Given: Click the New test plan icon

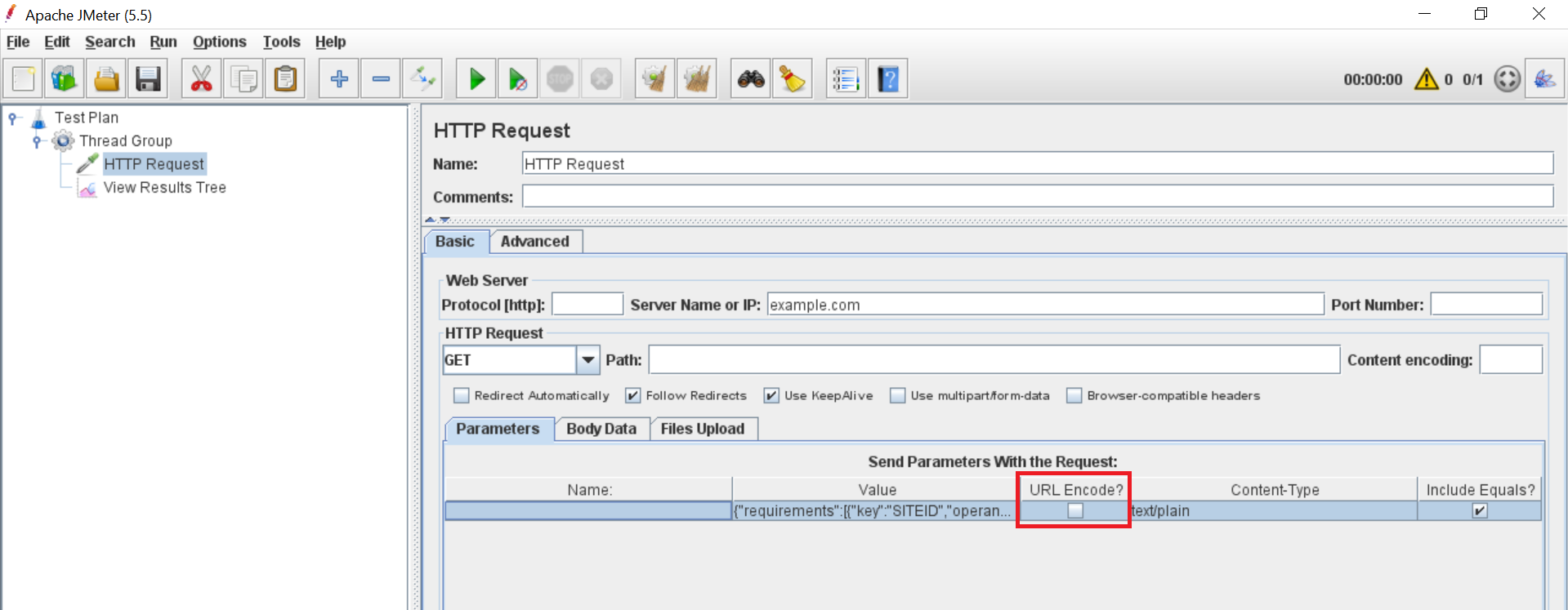Looking at the screenshot, I should pos(24,79).
